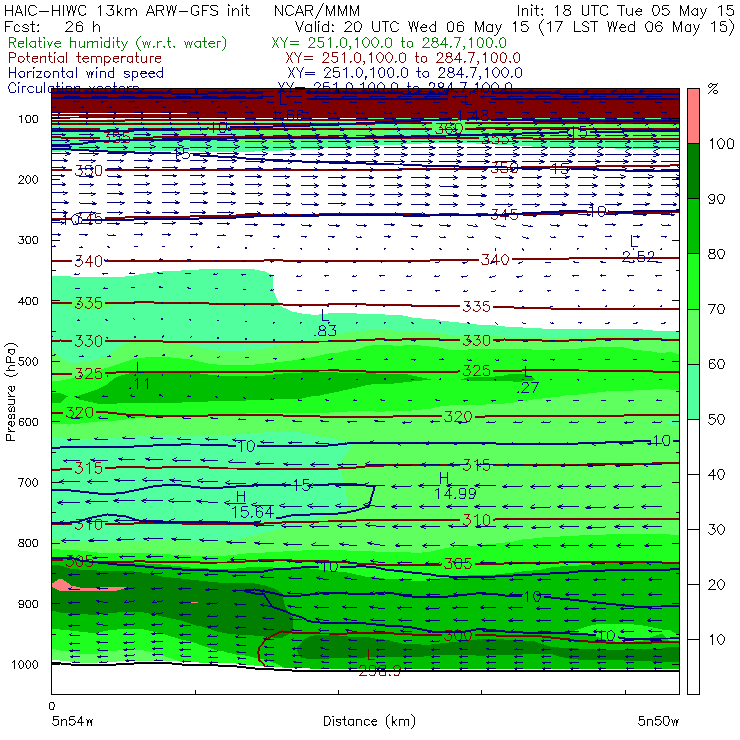Click the 'Distance (km)' axis title
Viewport: 740px width, 740px height.
click(369, 721)
